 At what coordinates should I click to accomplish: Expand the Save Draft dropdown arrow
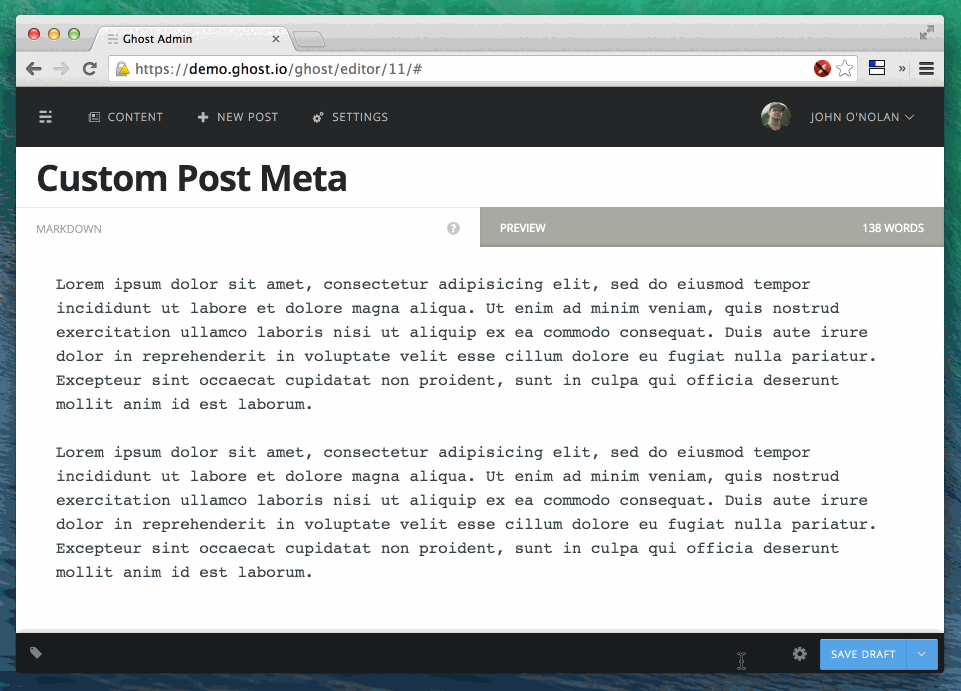921,654
